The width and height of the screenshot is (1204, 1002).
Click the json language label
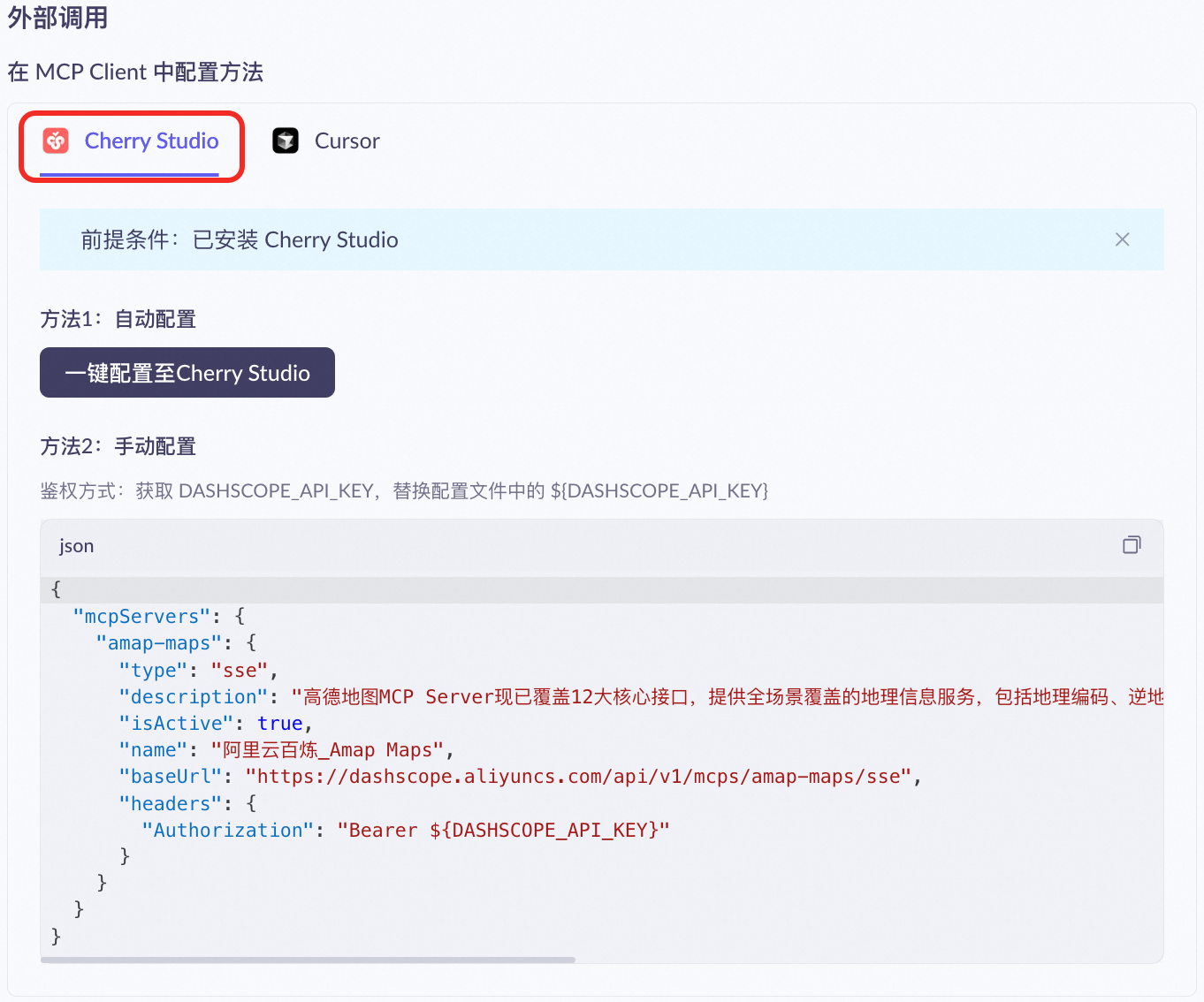coord(76,546)
